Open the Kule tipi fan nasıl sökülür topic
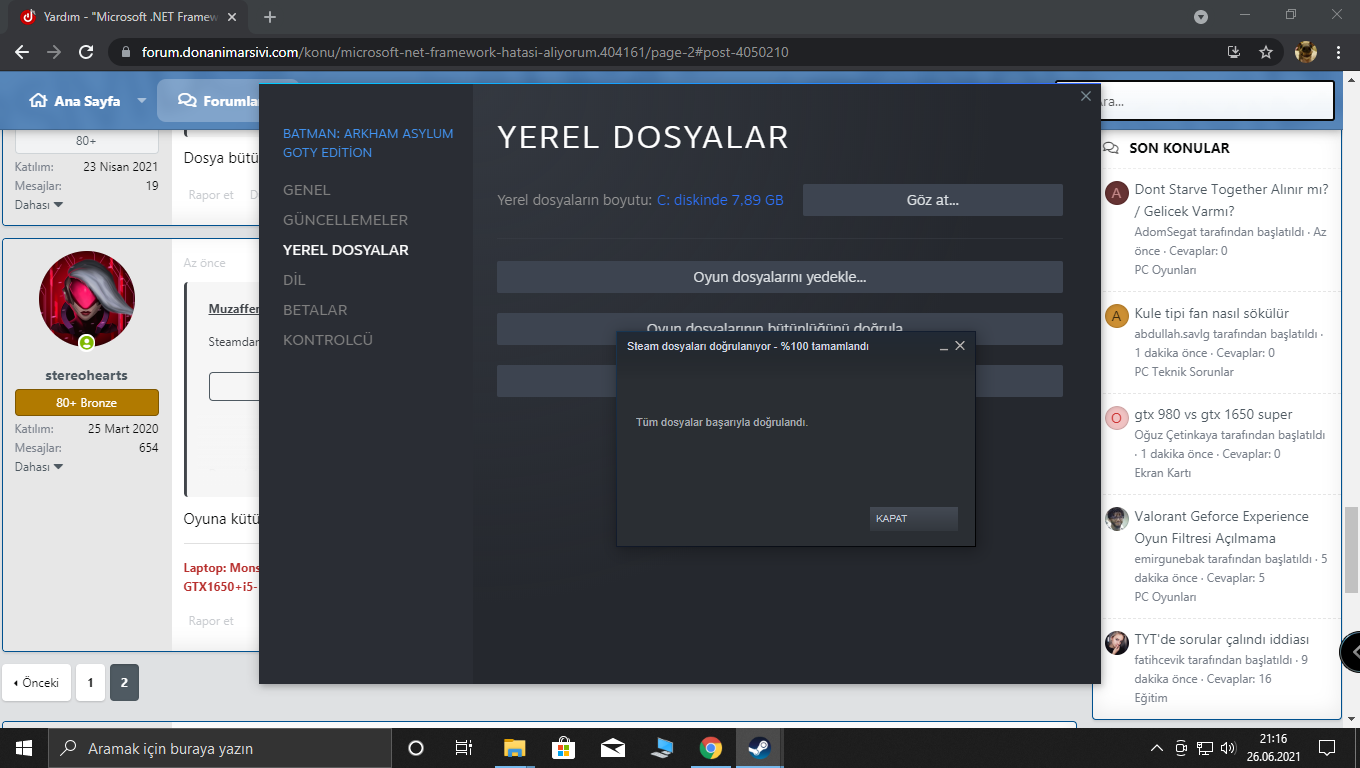 pyautogui.click(x=1211, y=313)
